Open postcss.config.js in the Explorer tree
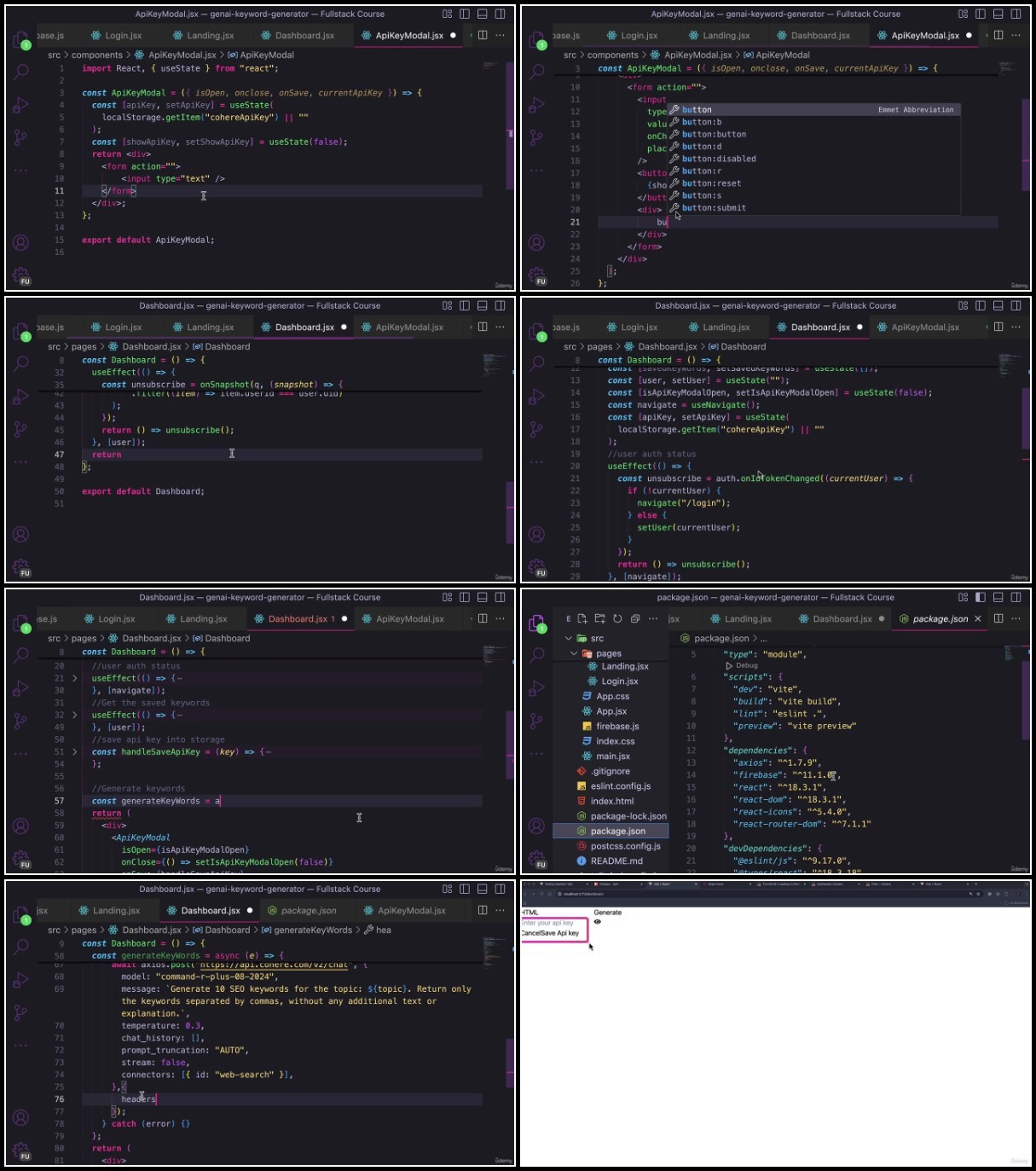The width and height of the screenshot is (1036, 1171). point(625,846)
